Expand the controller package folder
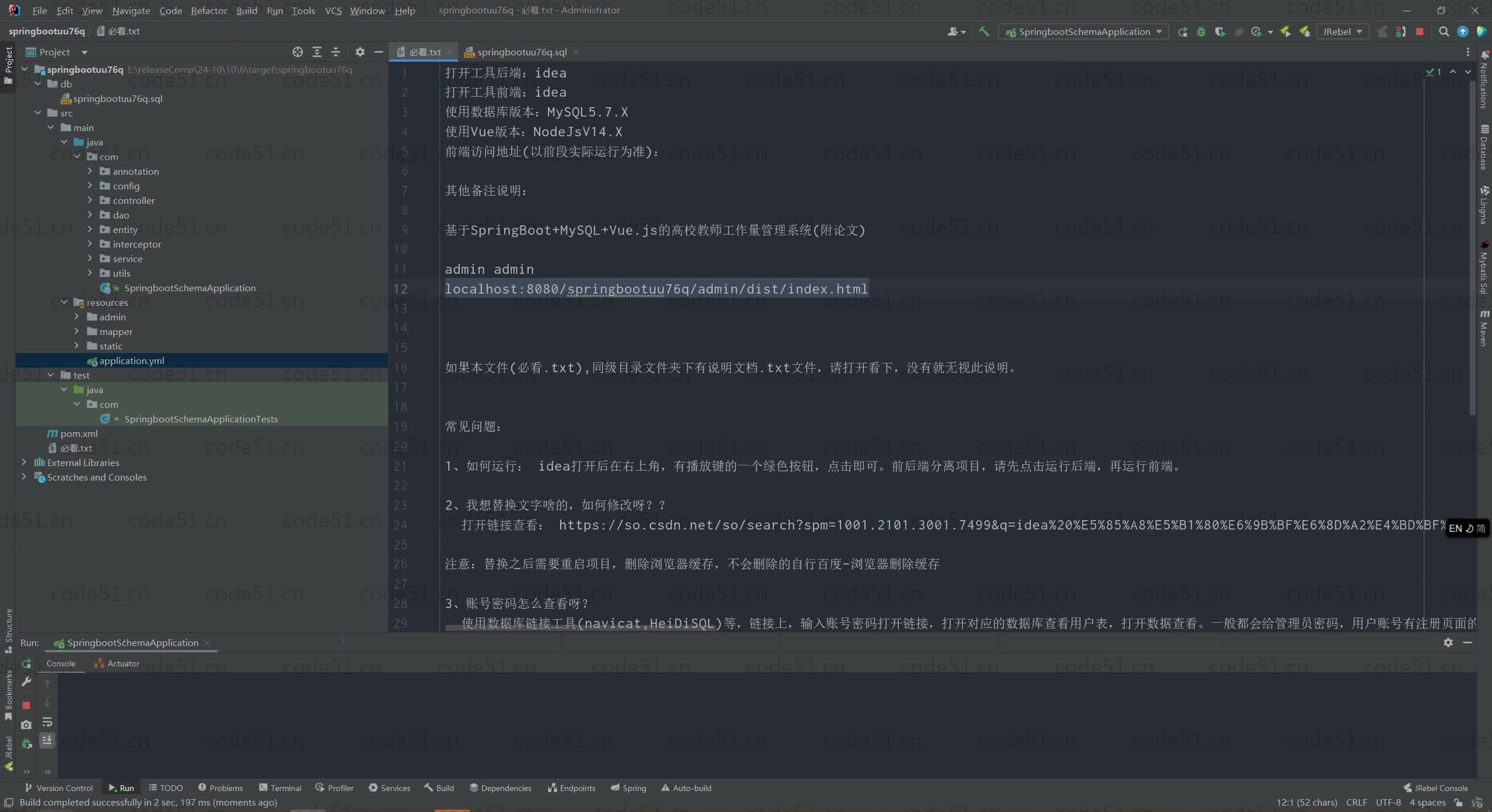The height and width of the screenshot is (812, 1492). 90,200
